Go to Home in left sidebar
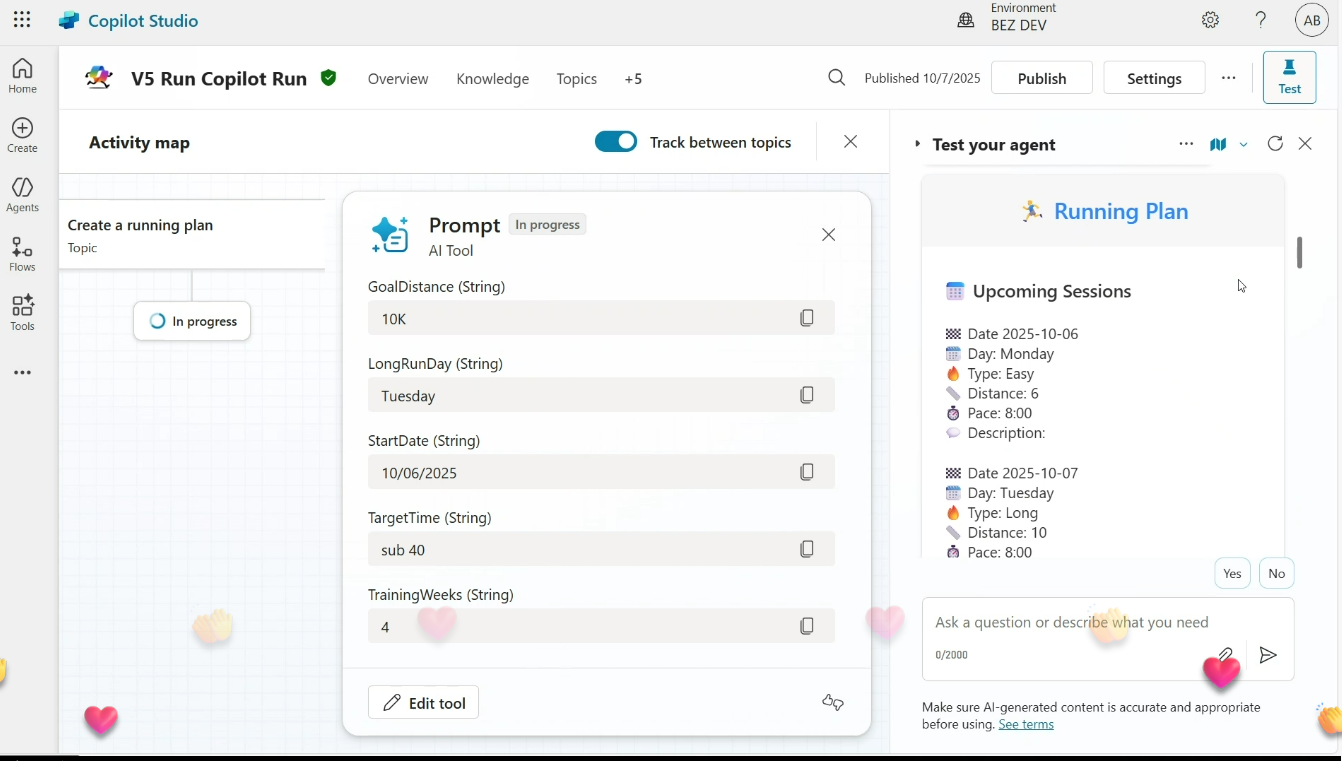Screen dimensions: 1342x761 [x=22, y=76]
